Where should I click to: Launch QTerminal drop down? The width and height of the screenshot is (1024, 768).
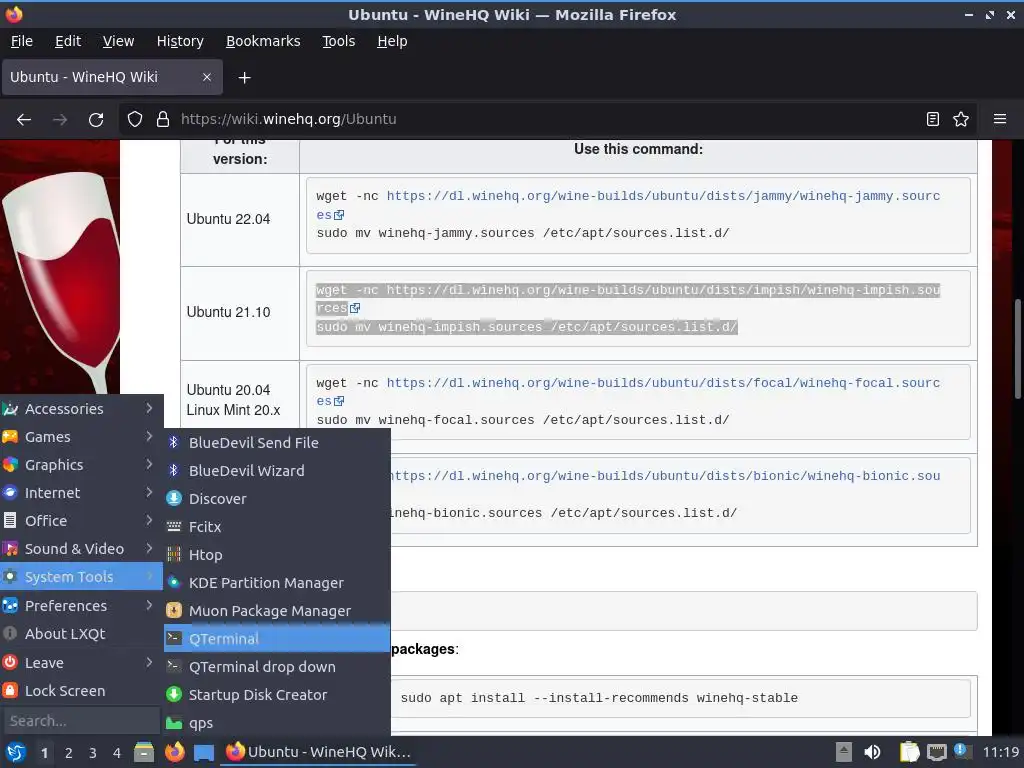(x=277, y=667)
